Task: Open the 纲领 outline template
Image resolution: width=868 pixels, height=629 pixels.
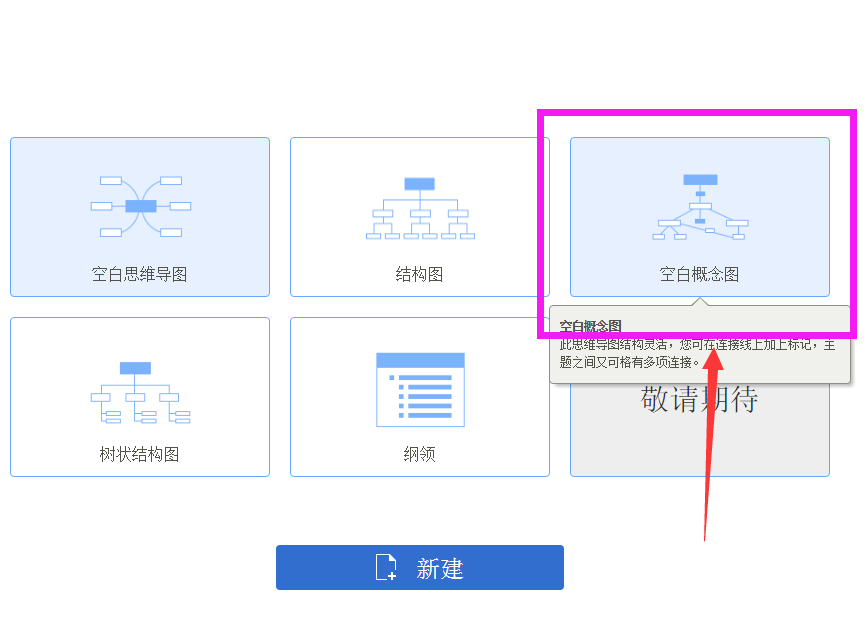Action: coord(419,396)
